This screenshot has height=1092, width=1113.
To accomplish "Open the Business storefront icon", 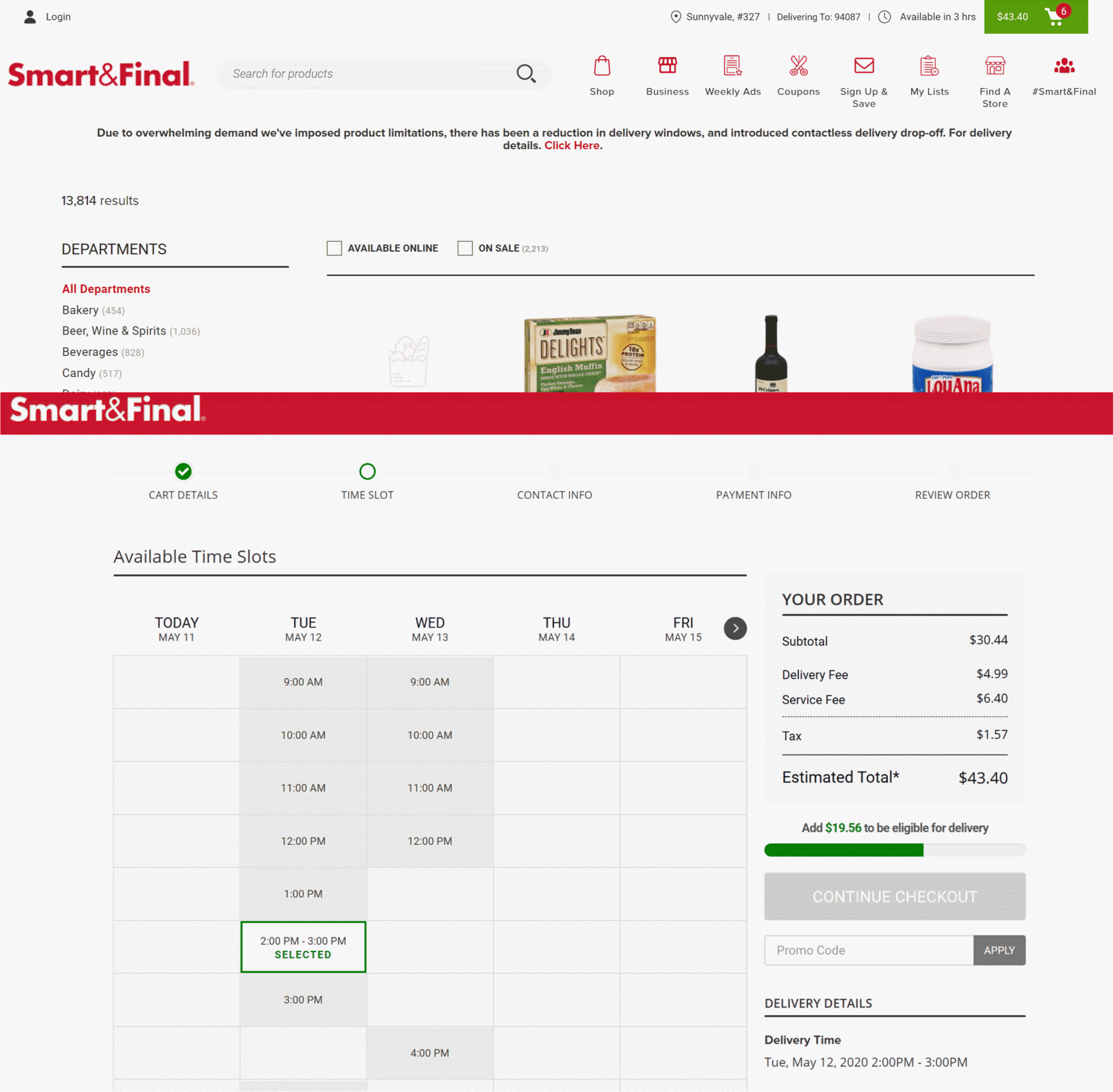I will 667,65.
